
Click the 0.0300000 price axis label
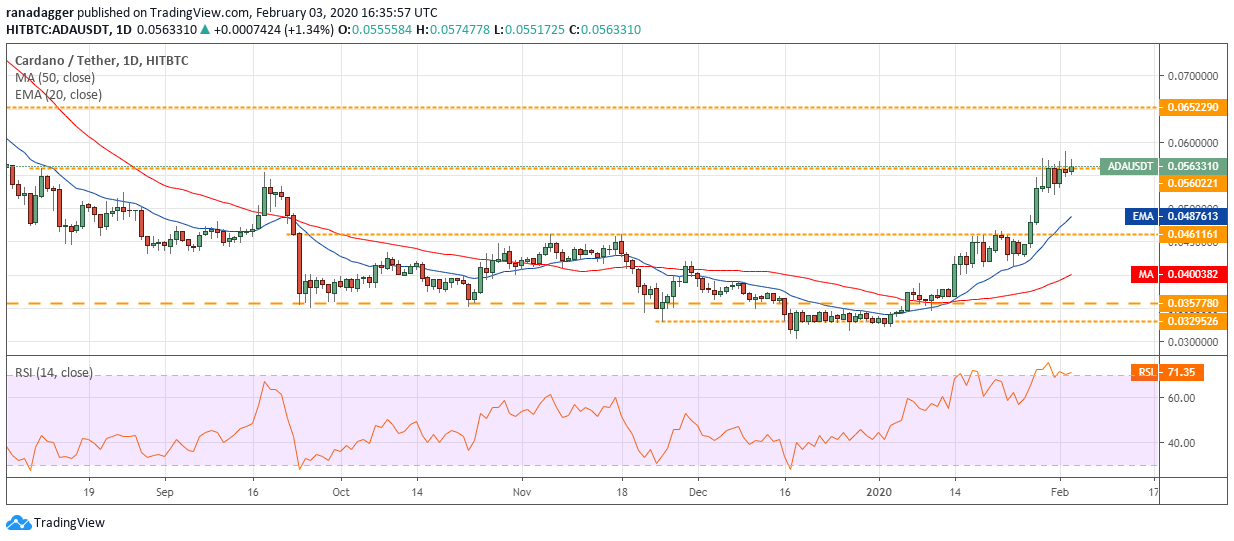[x=1192, y=342]
